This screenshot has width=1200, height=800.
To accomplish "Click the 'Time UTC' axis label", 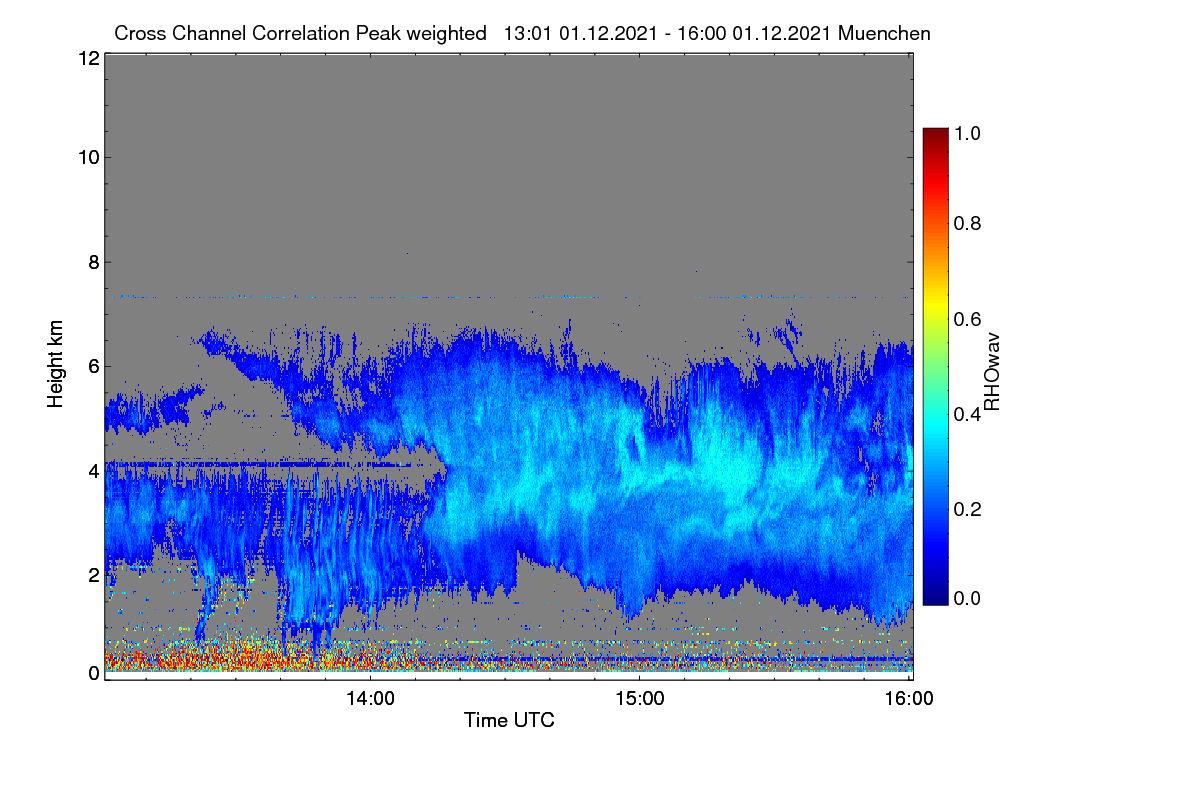I will [x=509, y=720].
